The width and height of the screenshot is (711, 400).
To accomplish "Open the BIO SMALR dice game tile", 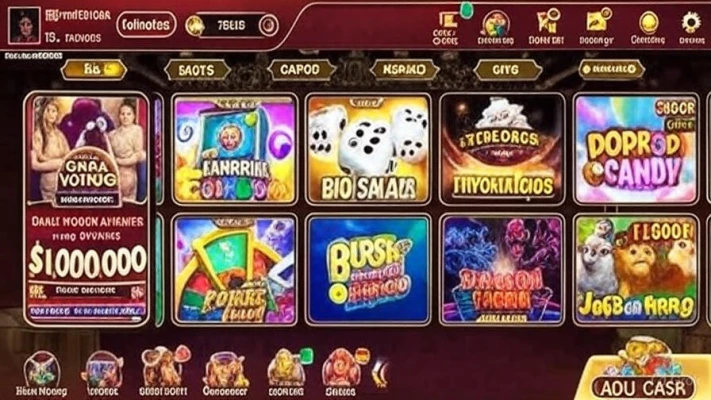I will click(x=368, y=149).
